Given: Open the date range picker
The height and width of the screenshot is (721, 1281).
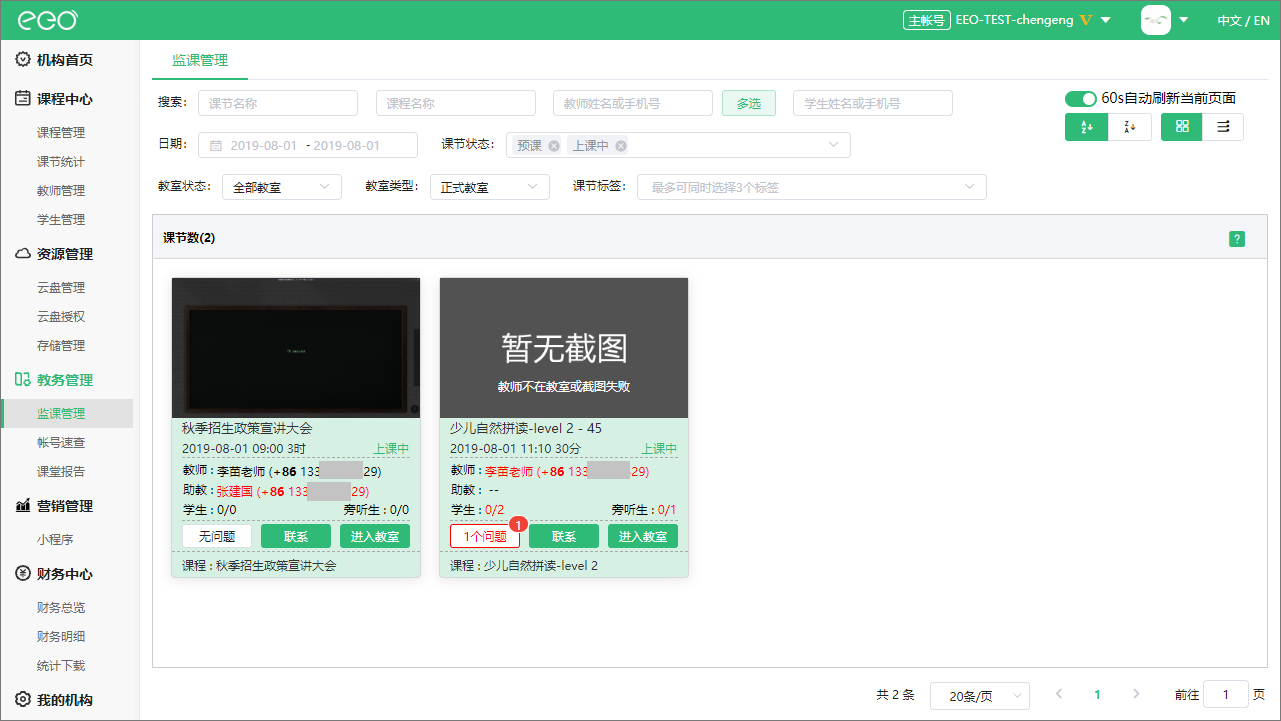Looking at the screenshot, I should click(x=308, y=145).
